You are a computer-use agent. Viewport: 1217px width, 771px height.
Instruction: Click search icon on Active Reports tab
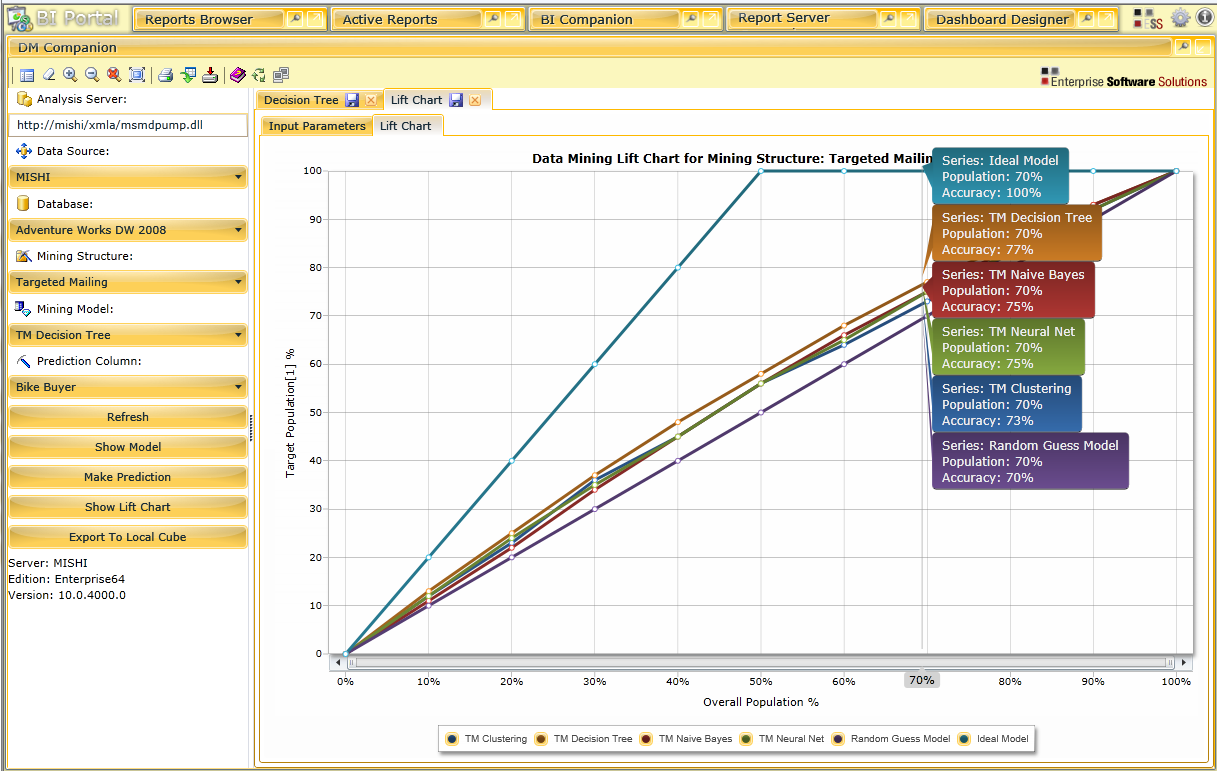pyautogui.click(x=492, y=19)
